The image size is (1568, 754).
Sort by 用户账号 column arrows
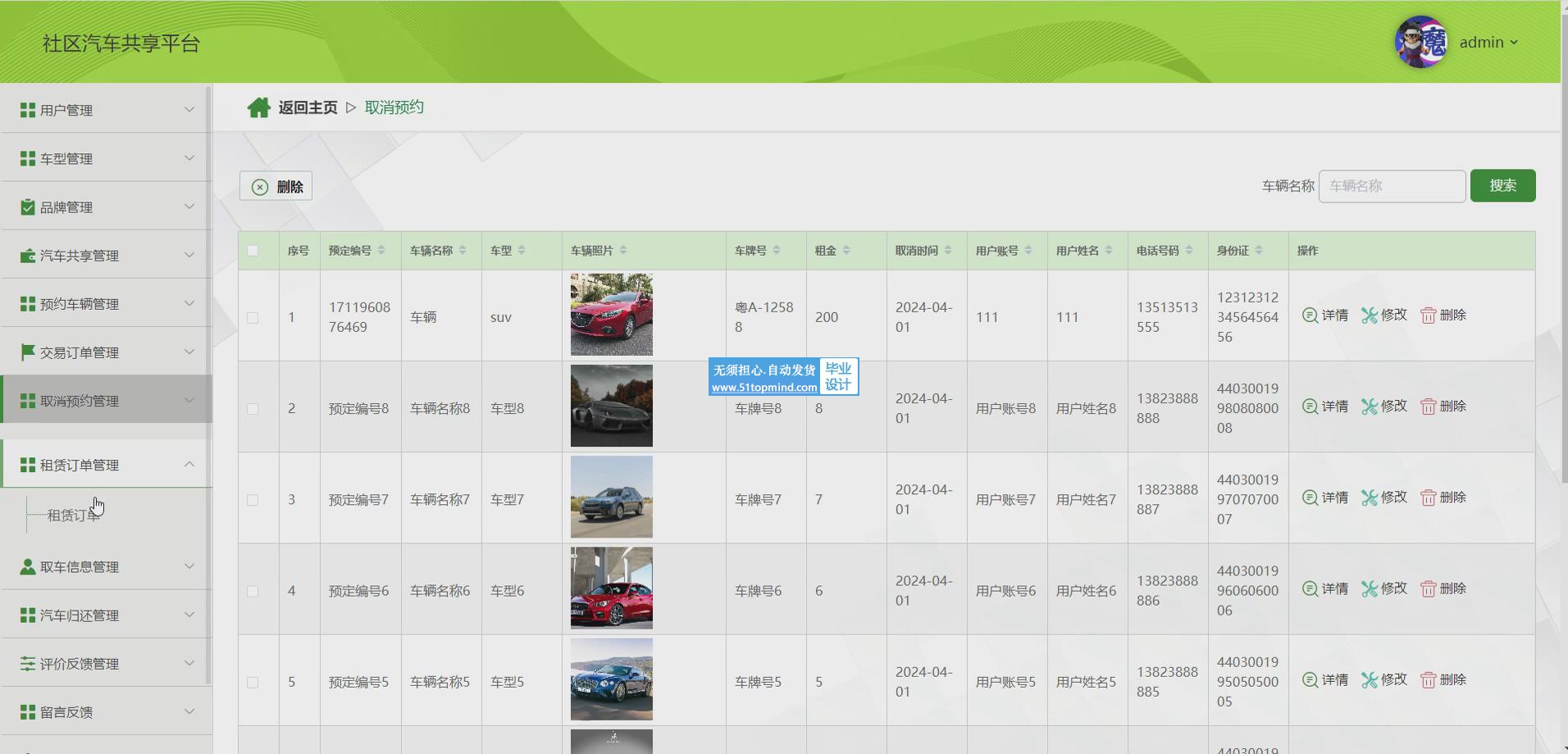coord(1028,250)
